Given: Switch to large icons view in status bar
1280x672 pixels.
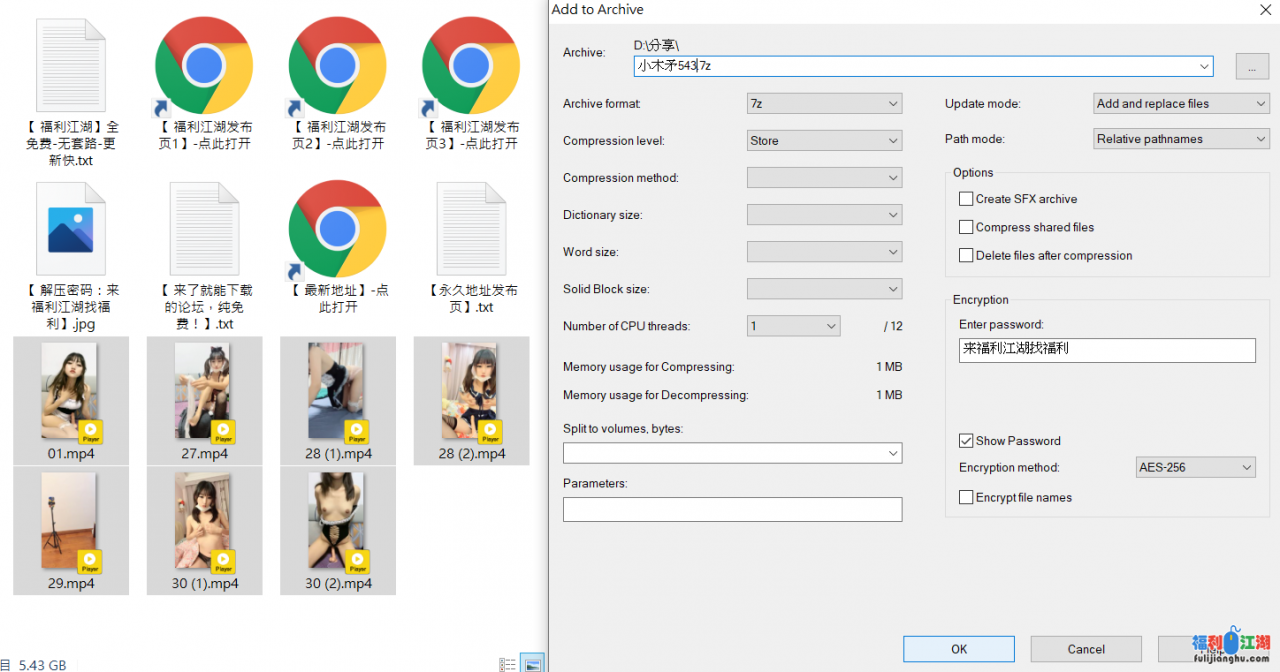Looking at the screenshot, I should (534, 664).
